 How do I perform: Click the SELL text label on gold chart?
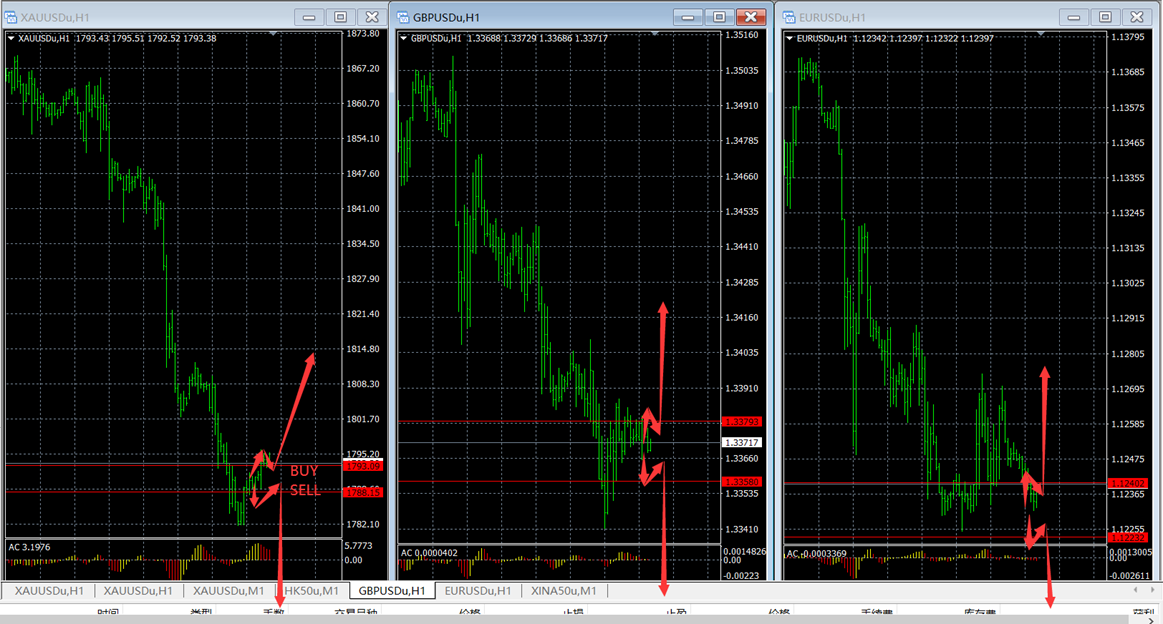(305, 490)
